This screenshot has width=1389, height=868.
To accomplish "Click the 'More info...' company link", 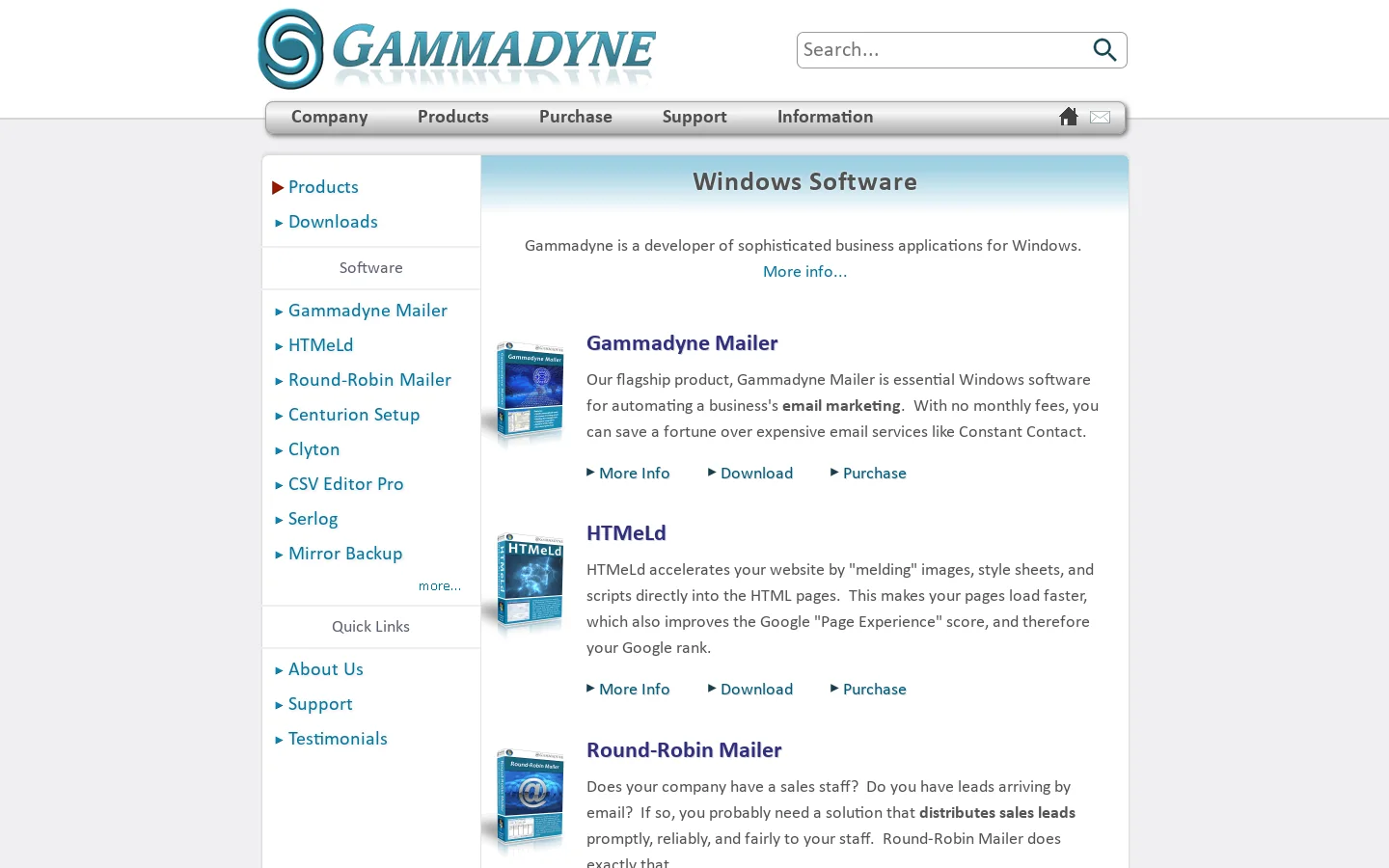I will [804, 272].
